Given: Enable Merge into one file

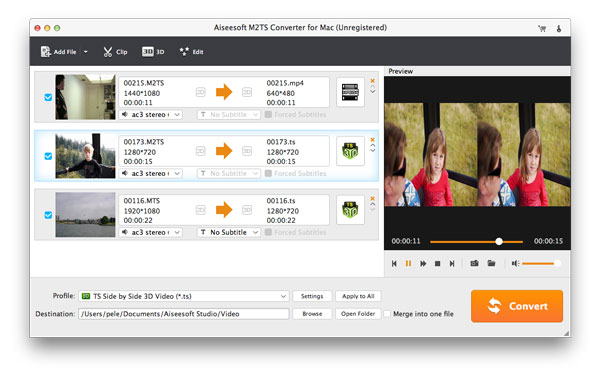Looking at the screenshot, I should 387,314.
